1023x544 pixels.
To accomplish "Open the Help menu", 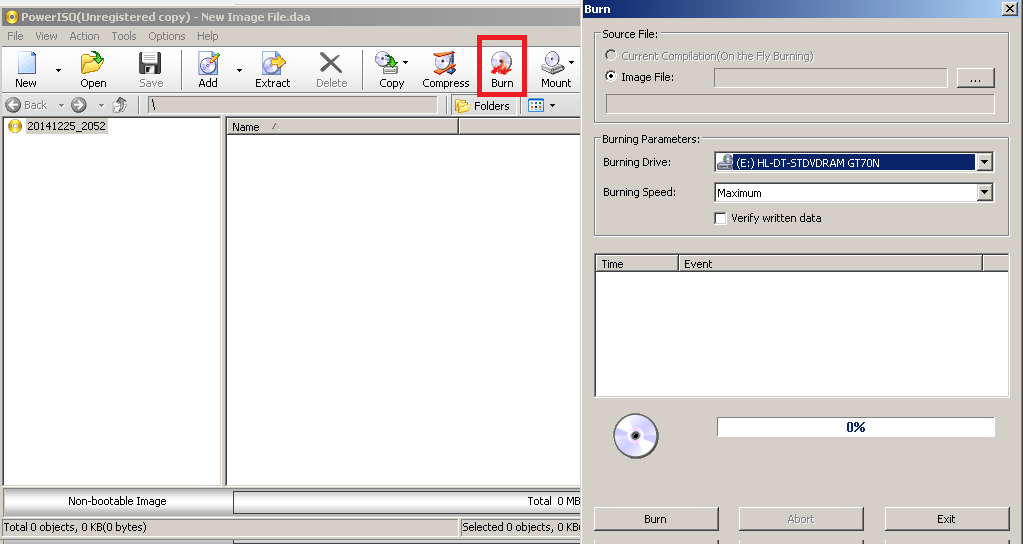I will [207, 36].
